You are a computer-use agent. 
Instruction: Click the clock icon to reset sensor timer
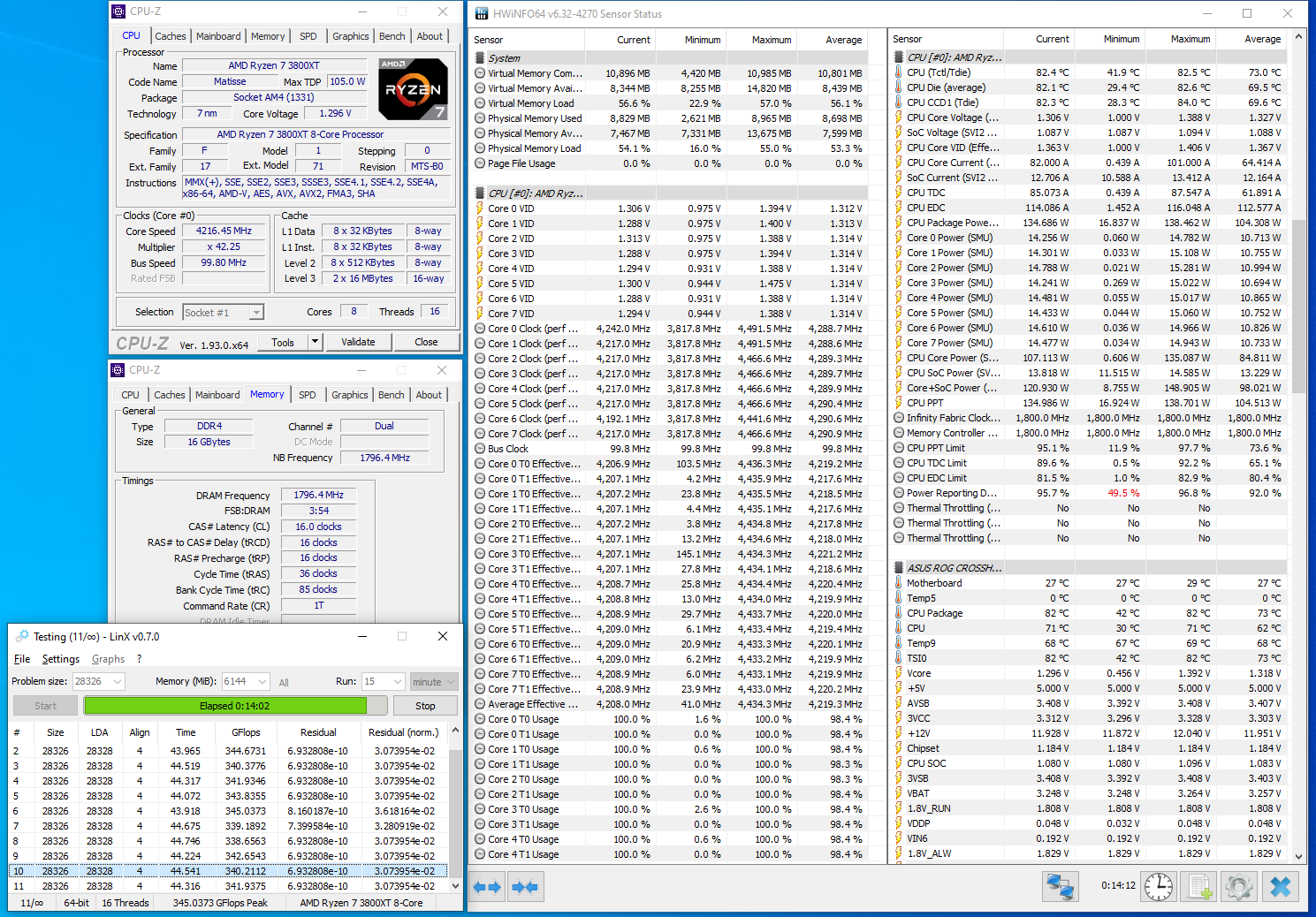click(1159, 886)
